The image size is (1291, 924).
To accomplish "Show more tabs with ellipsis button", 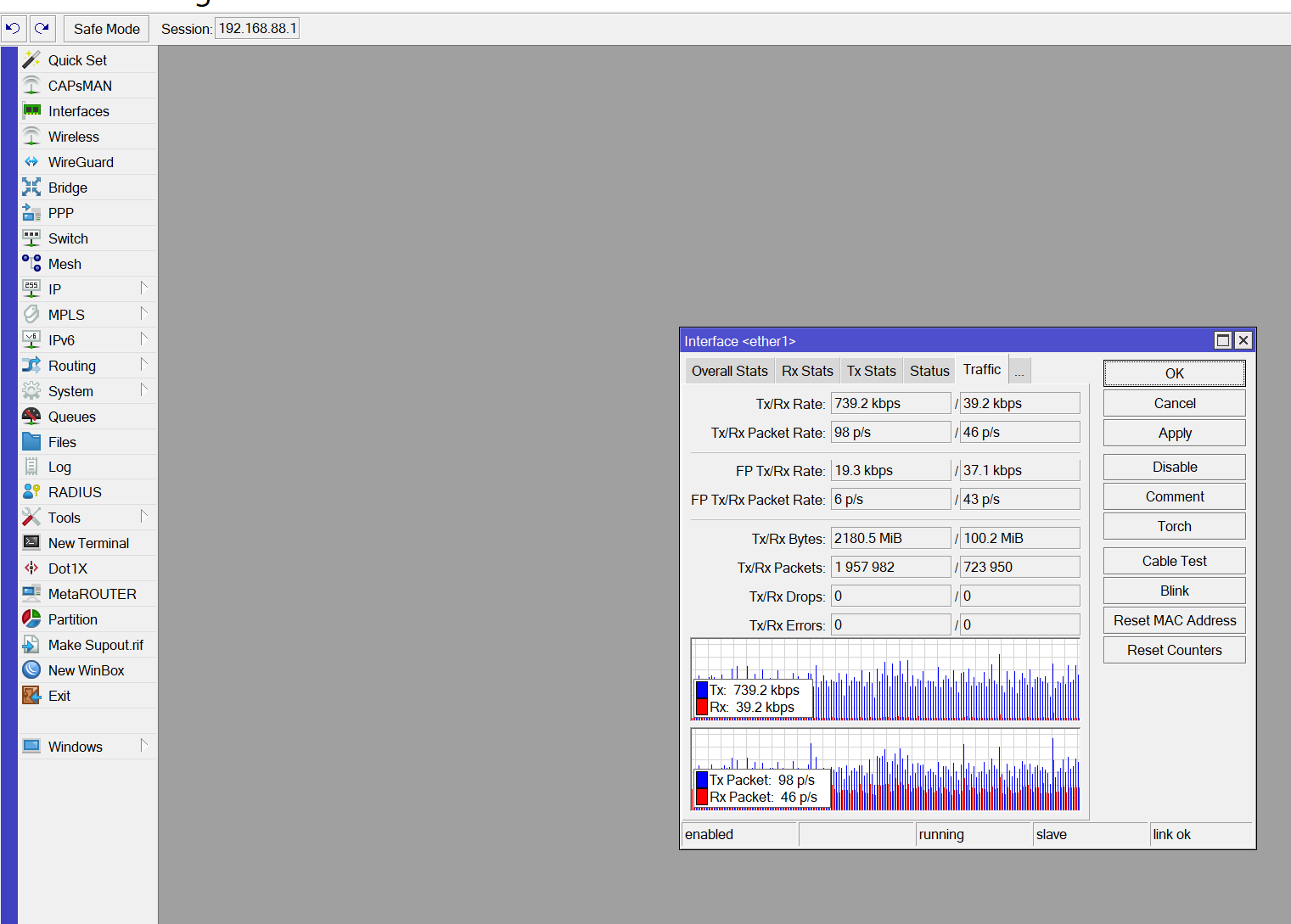I will pos(1019,372).
